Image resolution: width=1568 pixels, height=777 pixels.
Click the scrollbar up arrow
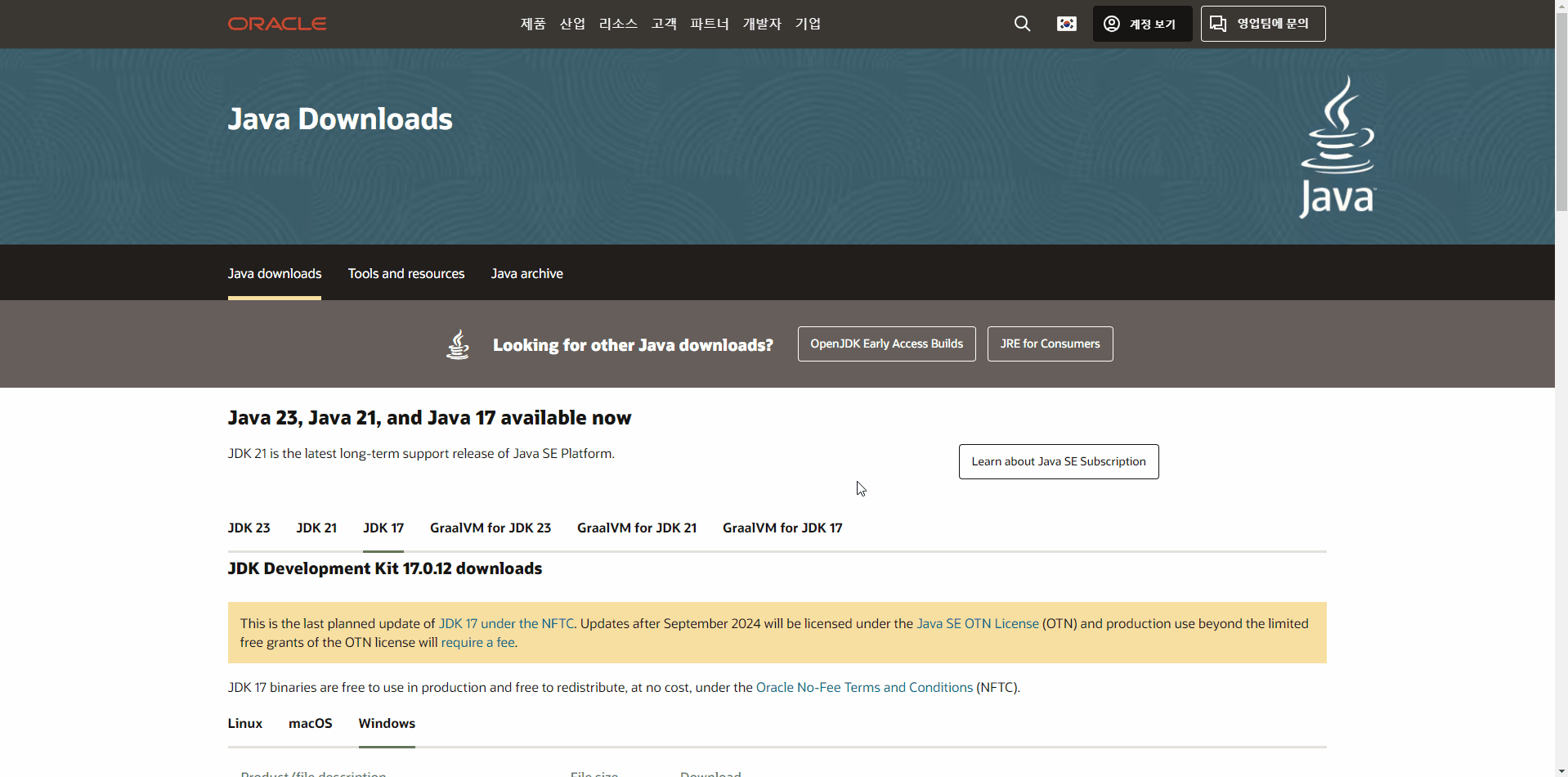tap(1561, 6)
